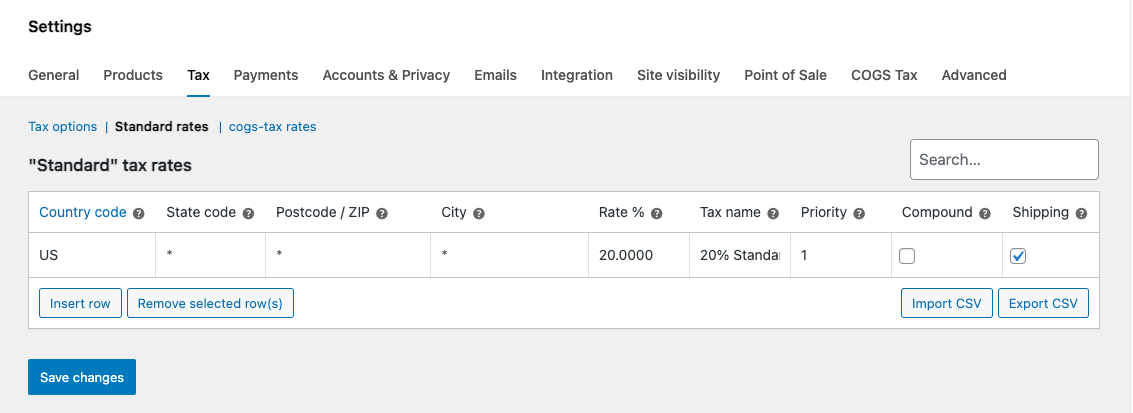Viewport: 1133px width, 413px height.
Task: Uncheck the Shipping checkbox for US row
Action: click(1018, 256)
